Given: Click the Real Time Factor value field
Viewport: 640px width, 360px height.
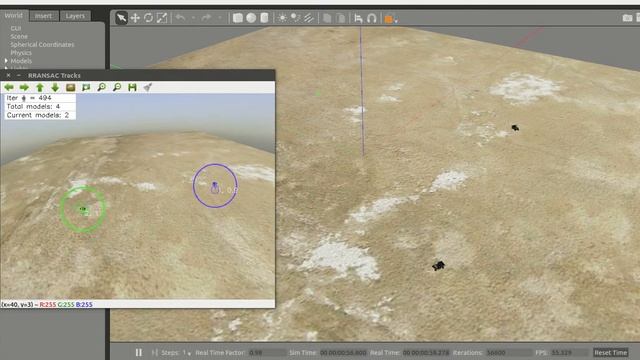Looking at the screenshot, I should 267,353.
